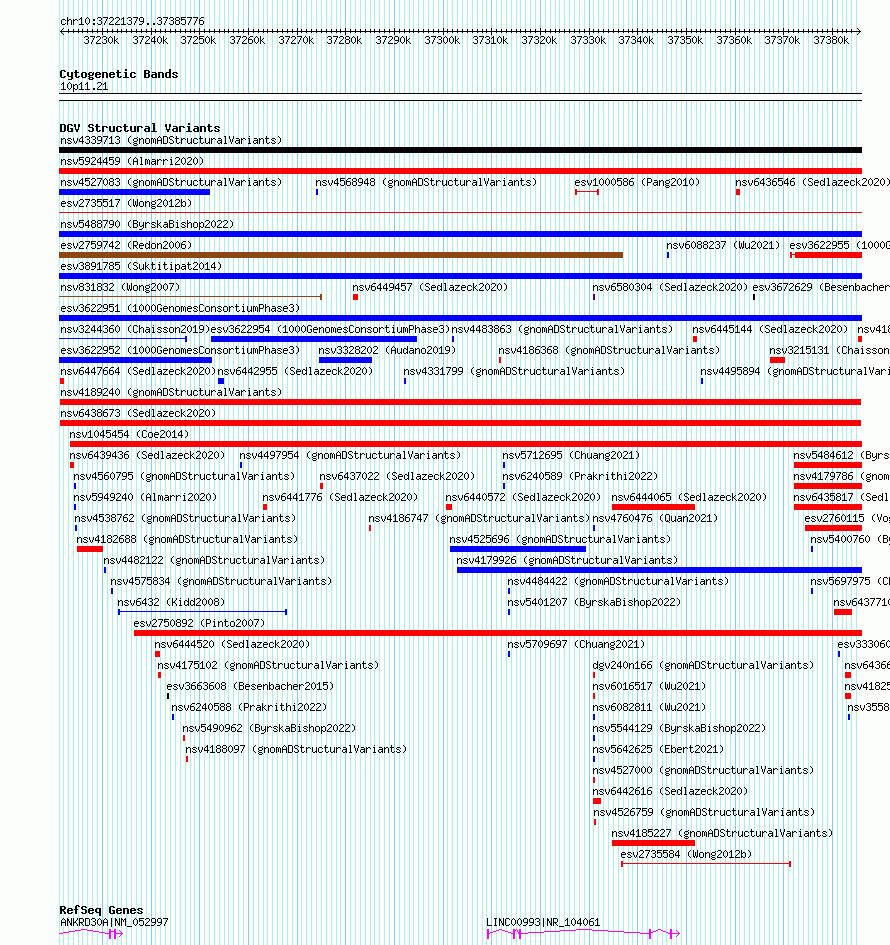
Task: Select the nsv6432 (Kidd2008) variant span
Action: (202, 612)
